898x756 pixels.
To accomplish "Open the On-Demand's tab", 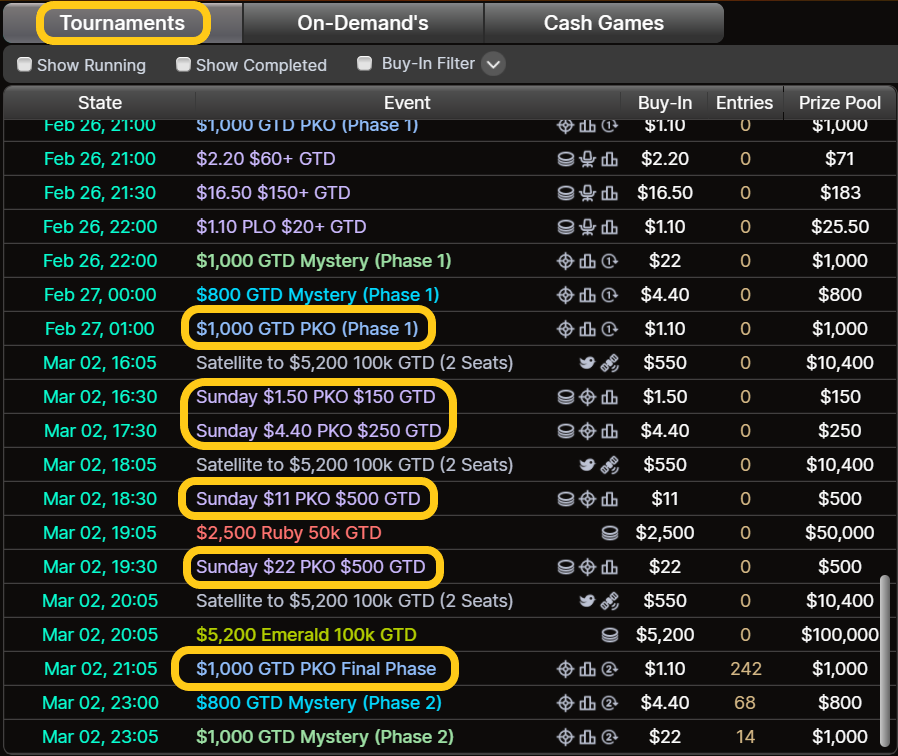I will 363,23.
